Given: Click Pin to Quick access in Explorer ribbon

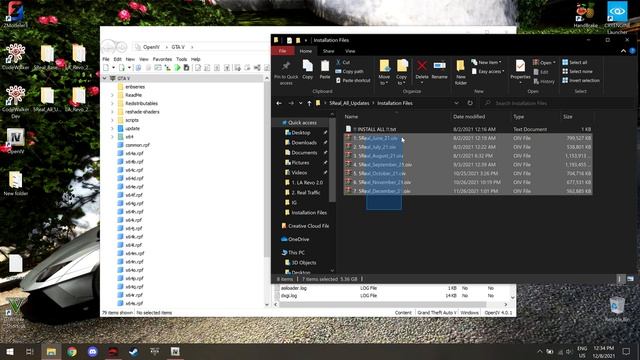Looking at the screenshot, I should (x=286, y=72).
